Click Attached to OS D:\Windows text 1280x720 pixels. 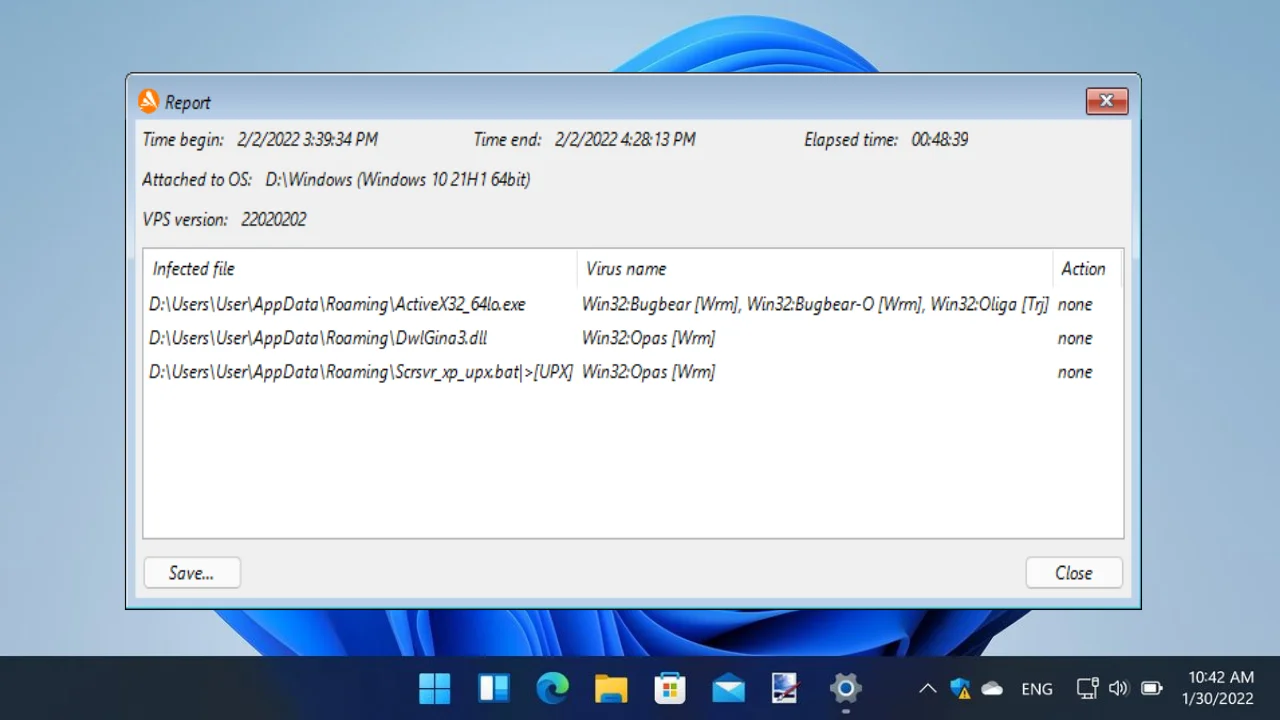point(398,180)
